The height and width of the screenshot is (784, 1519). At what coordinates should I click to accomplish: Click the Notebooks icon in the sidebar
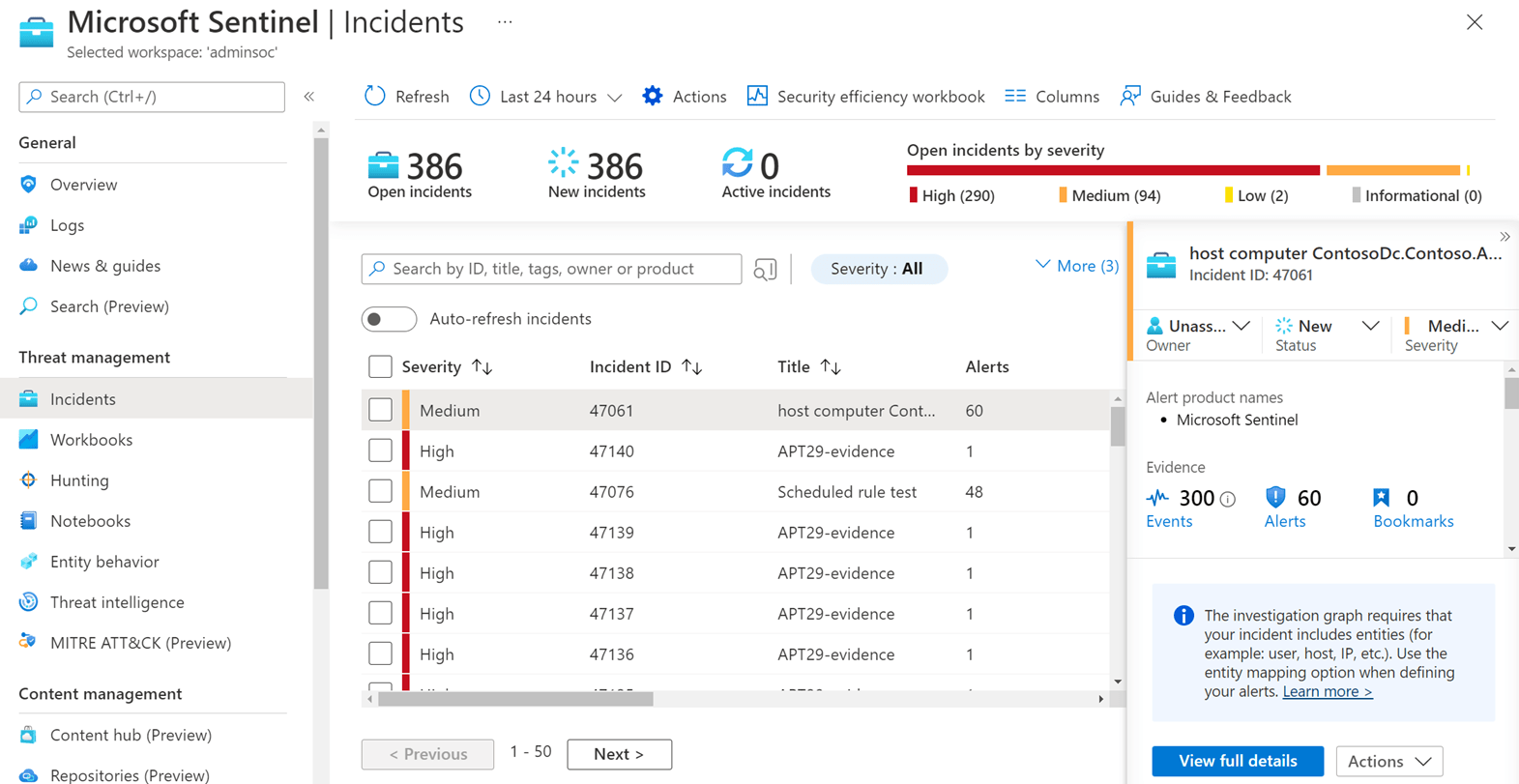(28, 521)
